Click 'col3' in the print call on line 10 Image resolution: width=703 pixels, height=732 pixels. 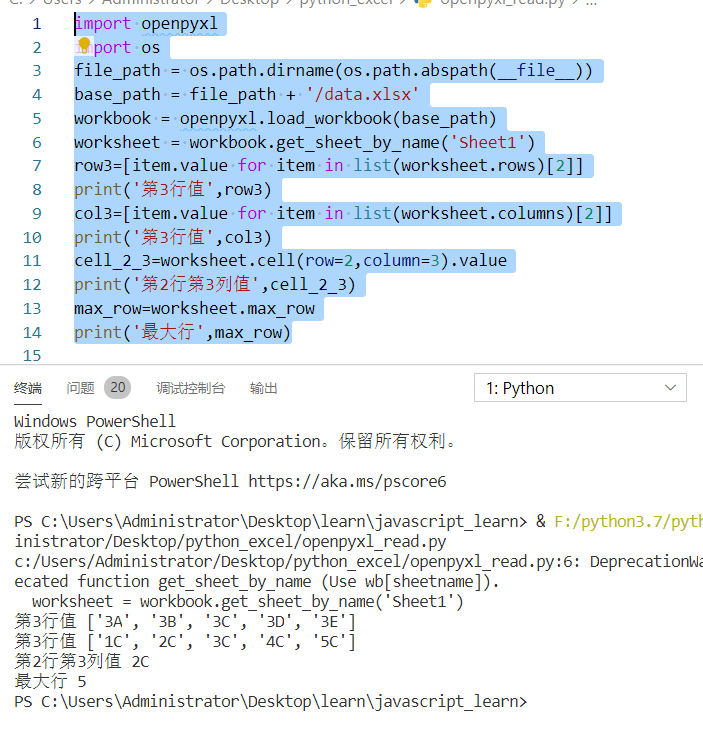[243, 238]
